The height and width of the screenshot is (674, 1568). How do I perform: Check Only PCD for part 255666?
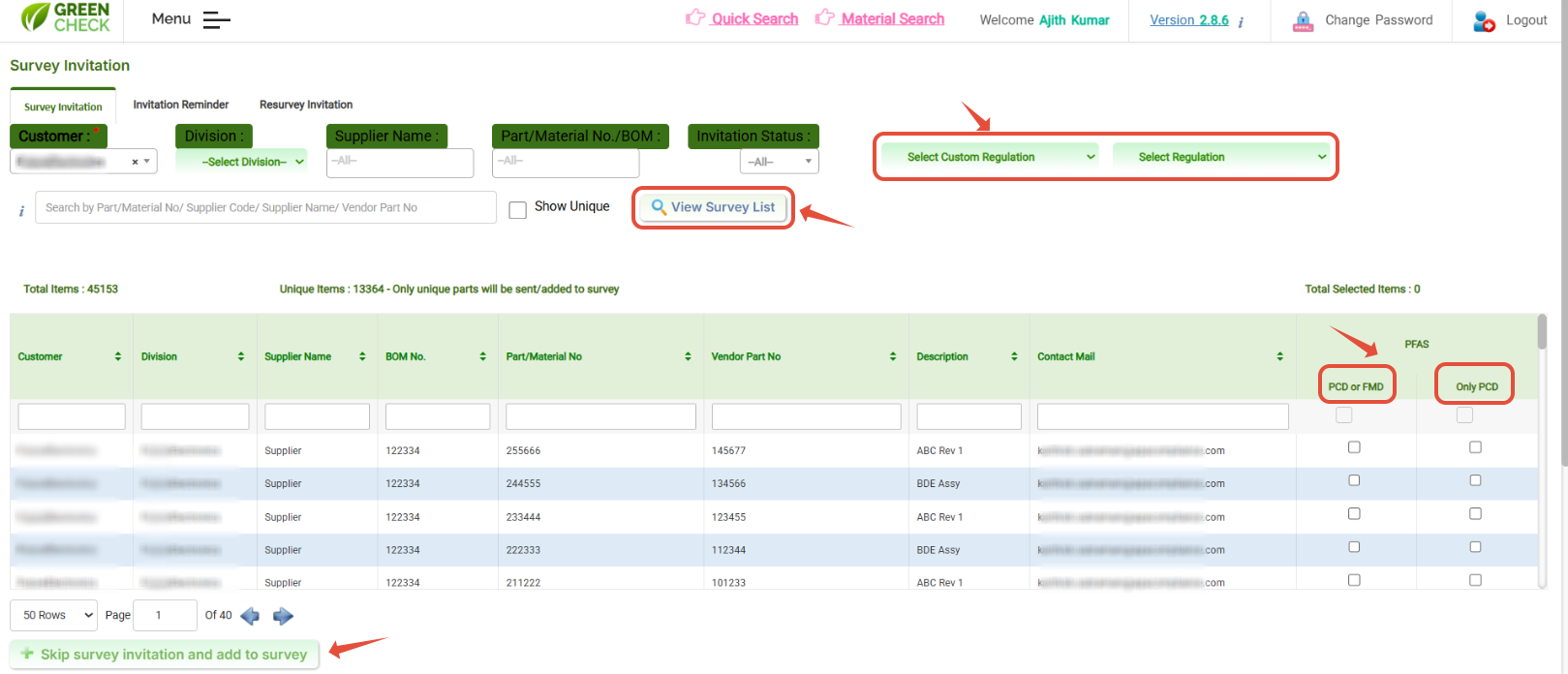1475,447
